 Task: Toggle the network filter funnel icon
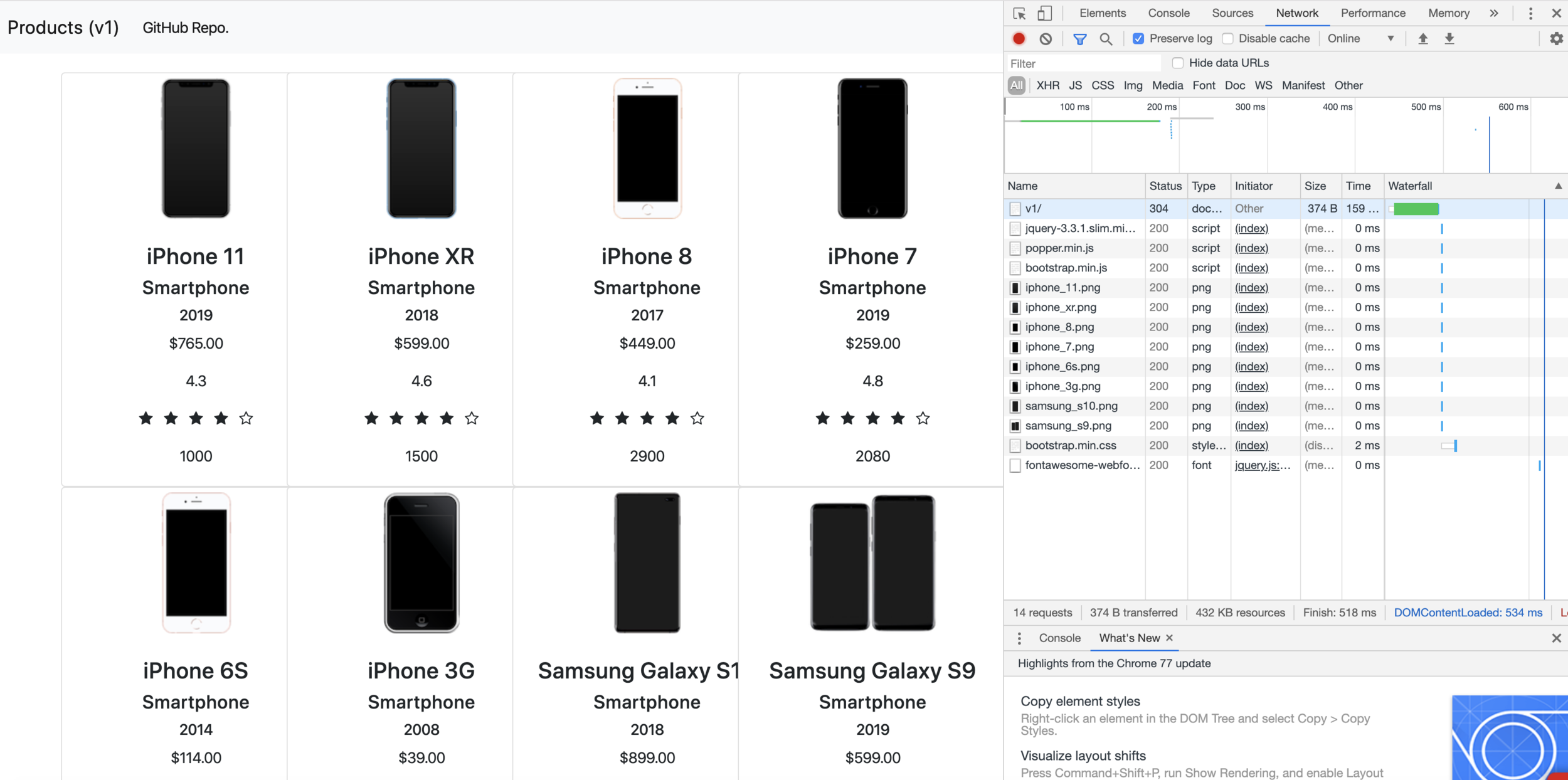[1079, 39]
